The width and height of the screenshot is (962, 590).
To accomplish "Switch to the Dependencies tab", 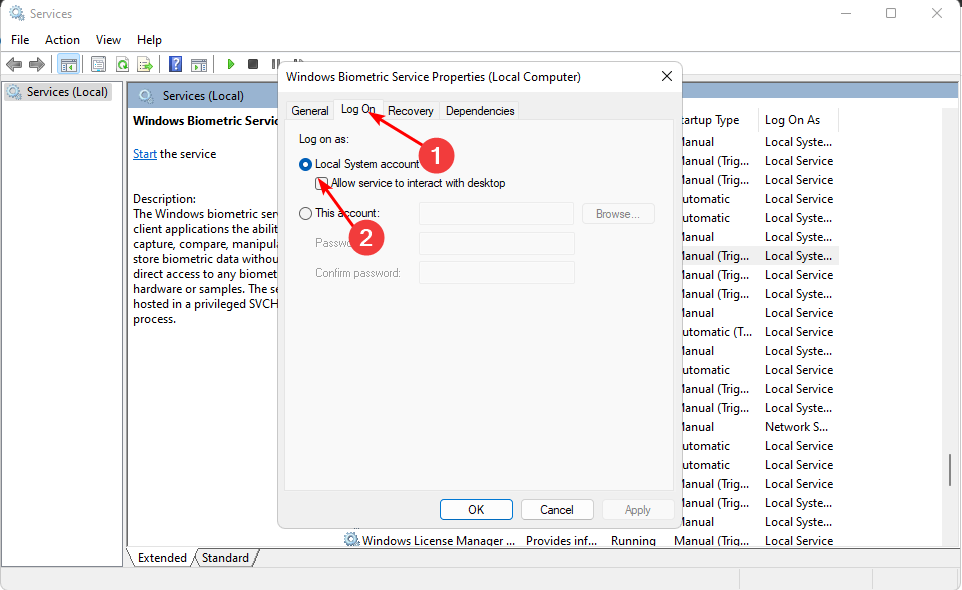I will pos(480,111).
